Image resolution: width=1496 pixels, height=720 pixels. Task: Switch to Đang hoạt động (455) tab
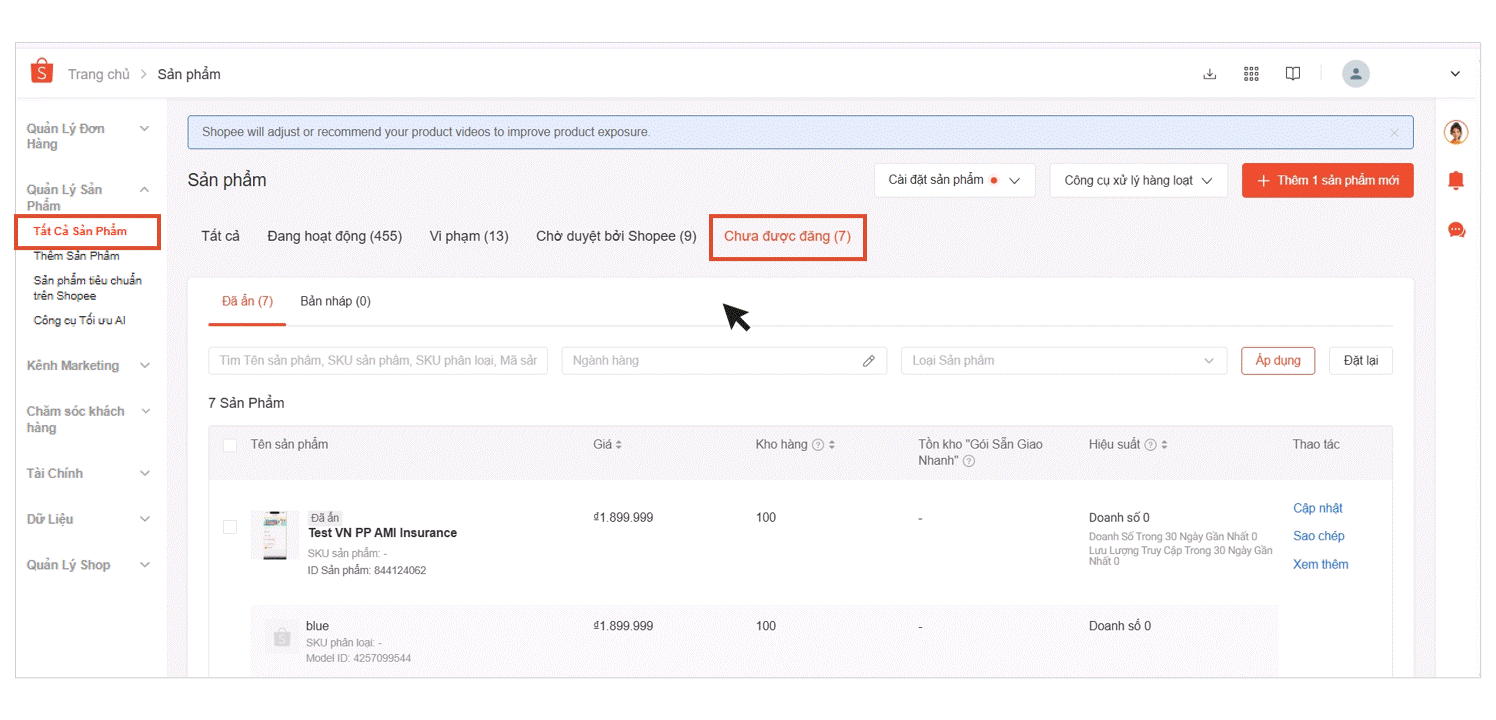335,236
